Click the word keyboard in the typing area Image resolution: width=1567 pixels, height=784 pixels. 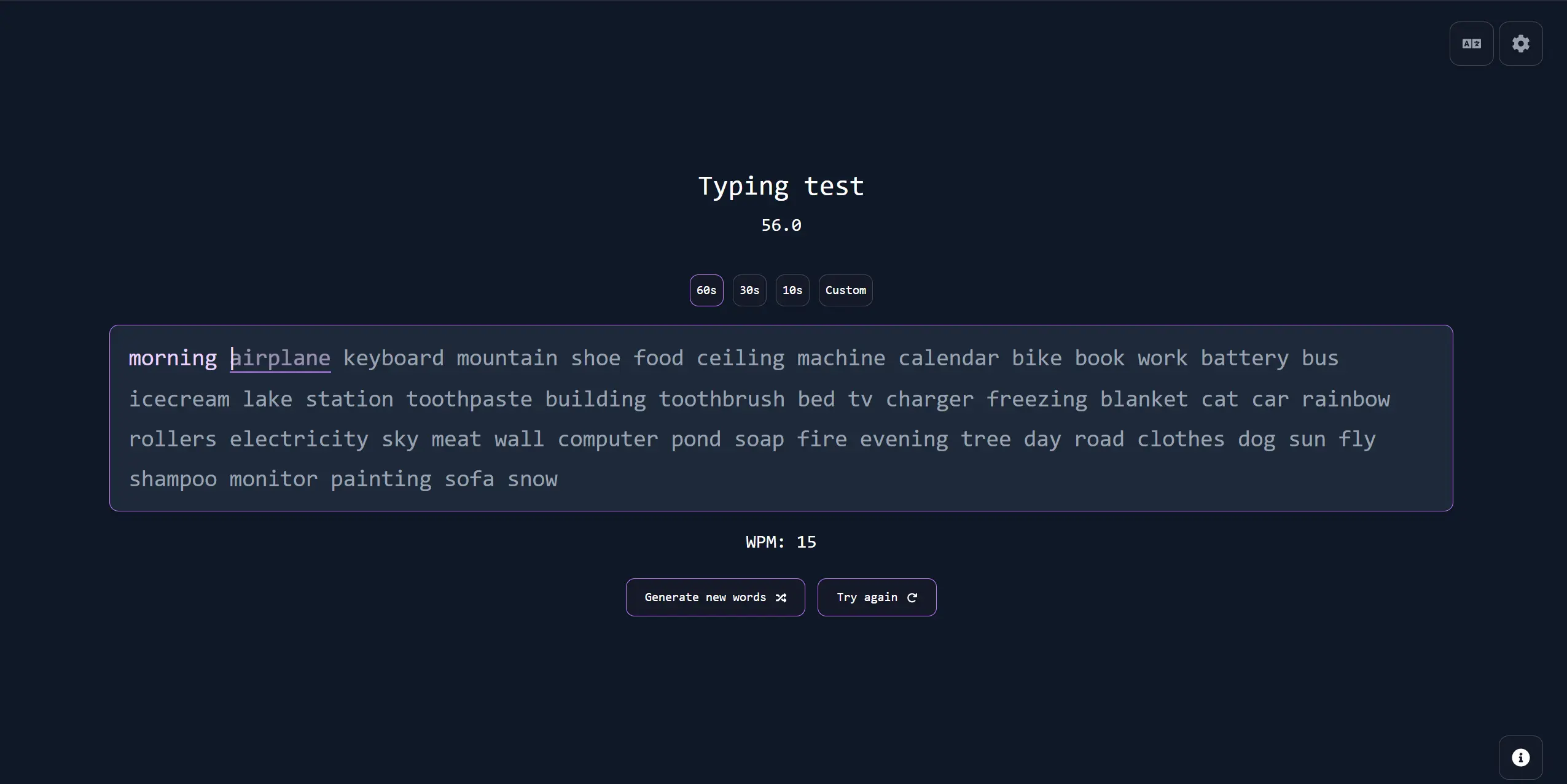393,359
